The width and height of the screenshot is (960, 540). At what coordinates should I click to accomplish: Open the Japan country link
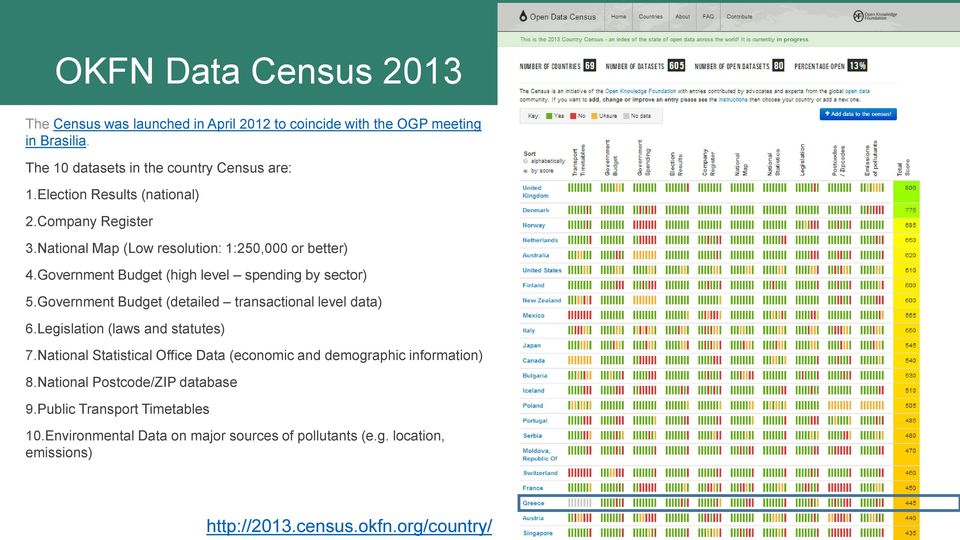click(x=531, y=345)
